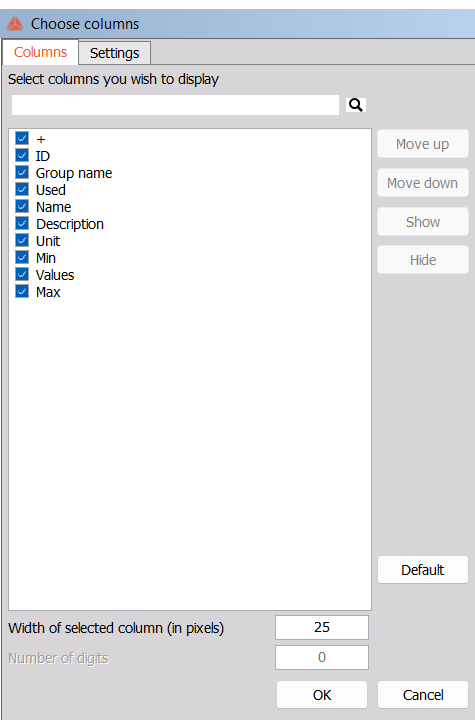Select the 'Description' list row text

70,224
